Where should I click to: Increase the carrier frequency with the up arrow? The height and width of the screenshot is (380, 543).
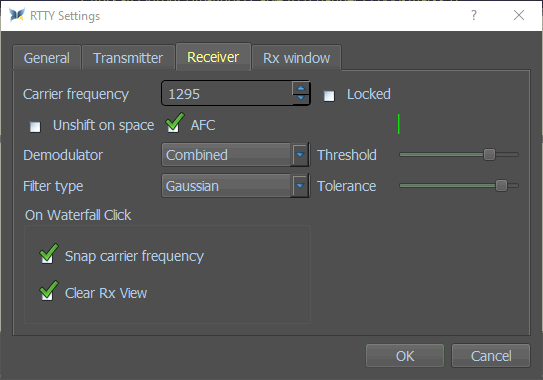click(301, 88)
